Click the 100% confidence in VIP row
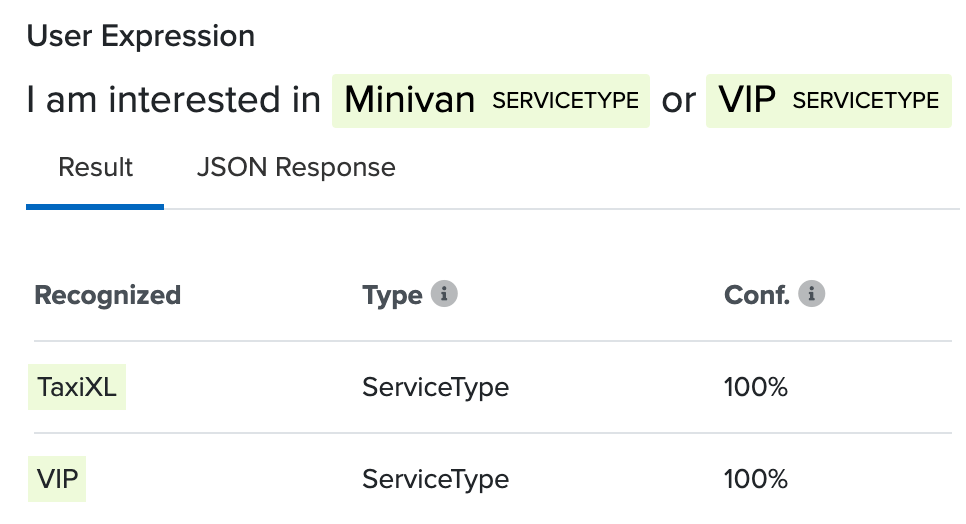The height and width of the screenshot is (524, 966). pyautogui.click(x=755, y=479)
